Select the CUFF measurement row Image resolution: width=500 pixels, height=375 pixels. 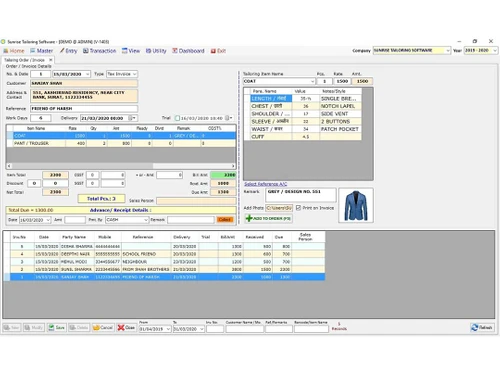[302, 137]
